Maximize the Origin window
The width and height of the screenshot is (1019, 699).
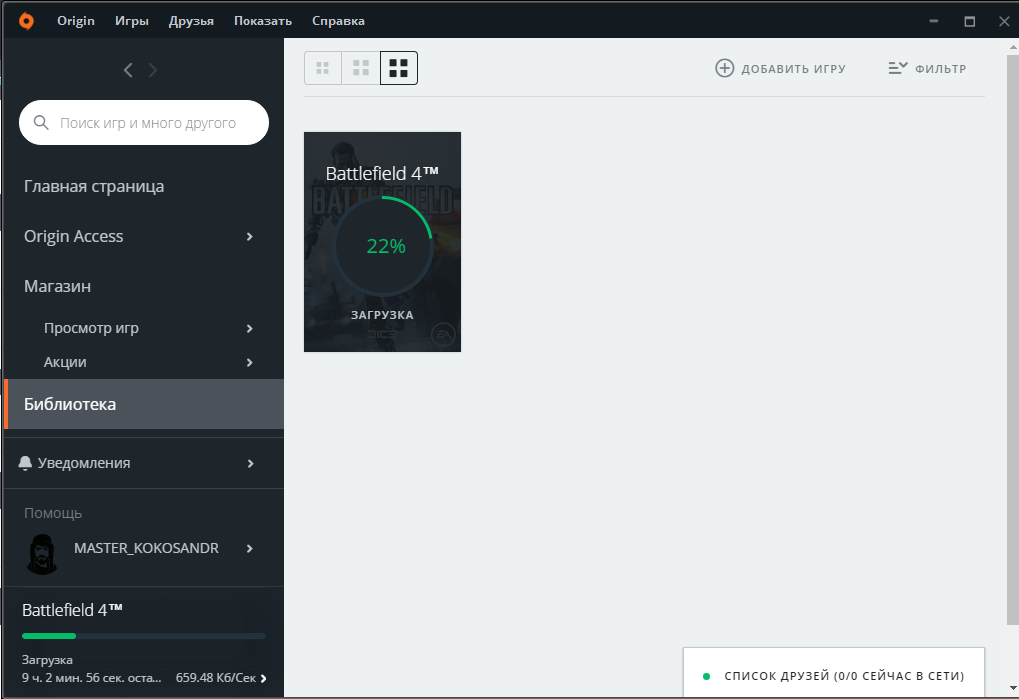click(970, 21)
